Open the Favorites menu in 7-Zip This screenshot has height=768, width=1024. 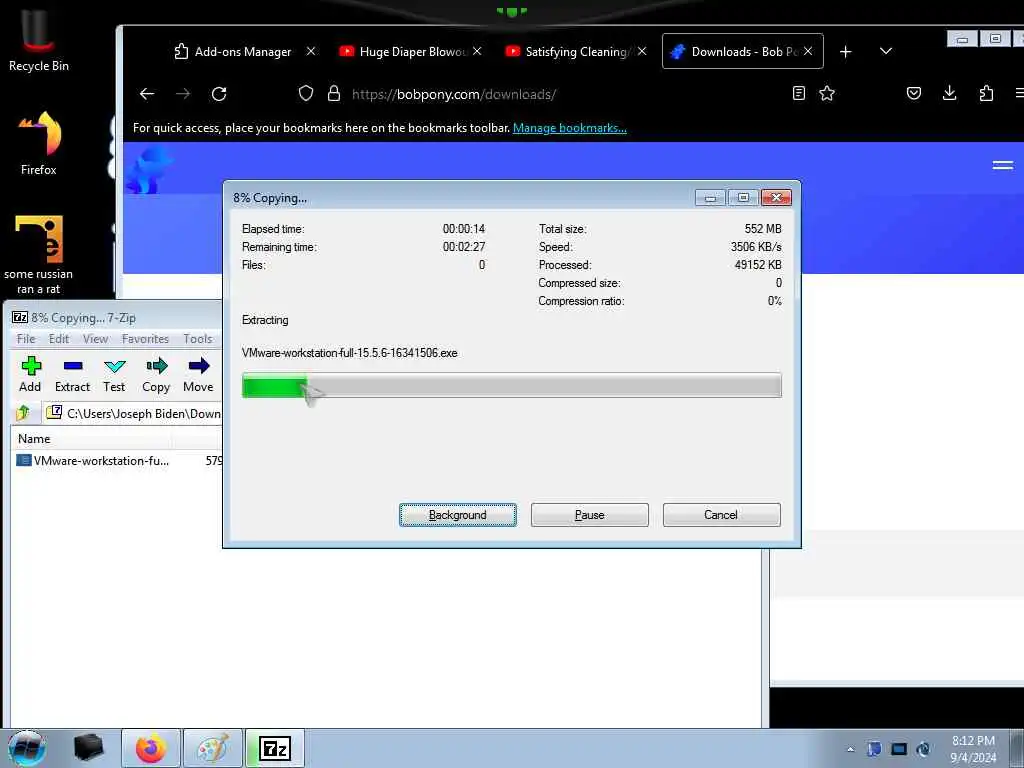point(145,339)
